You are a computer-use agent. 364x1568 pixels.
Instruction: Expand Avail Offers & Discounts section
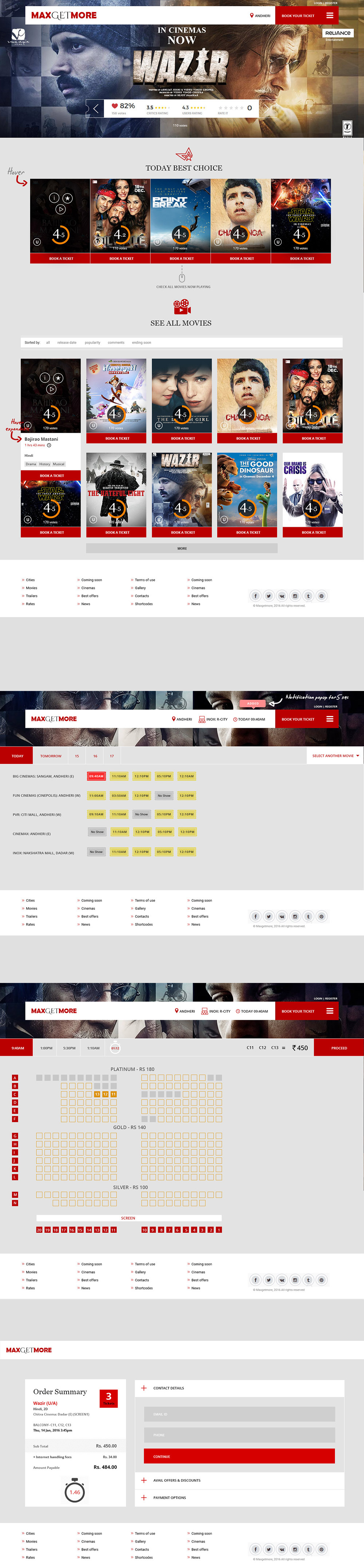pyautogui.click(x=144, y=1480)
